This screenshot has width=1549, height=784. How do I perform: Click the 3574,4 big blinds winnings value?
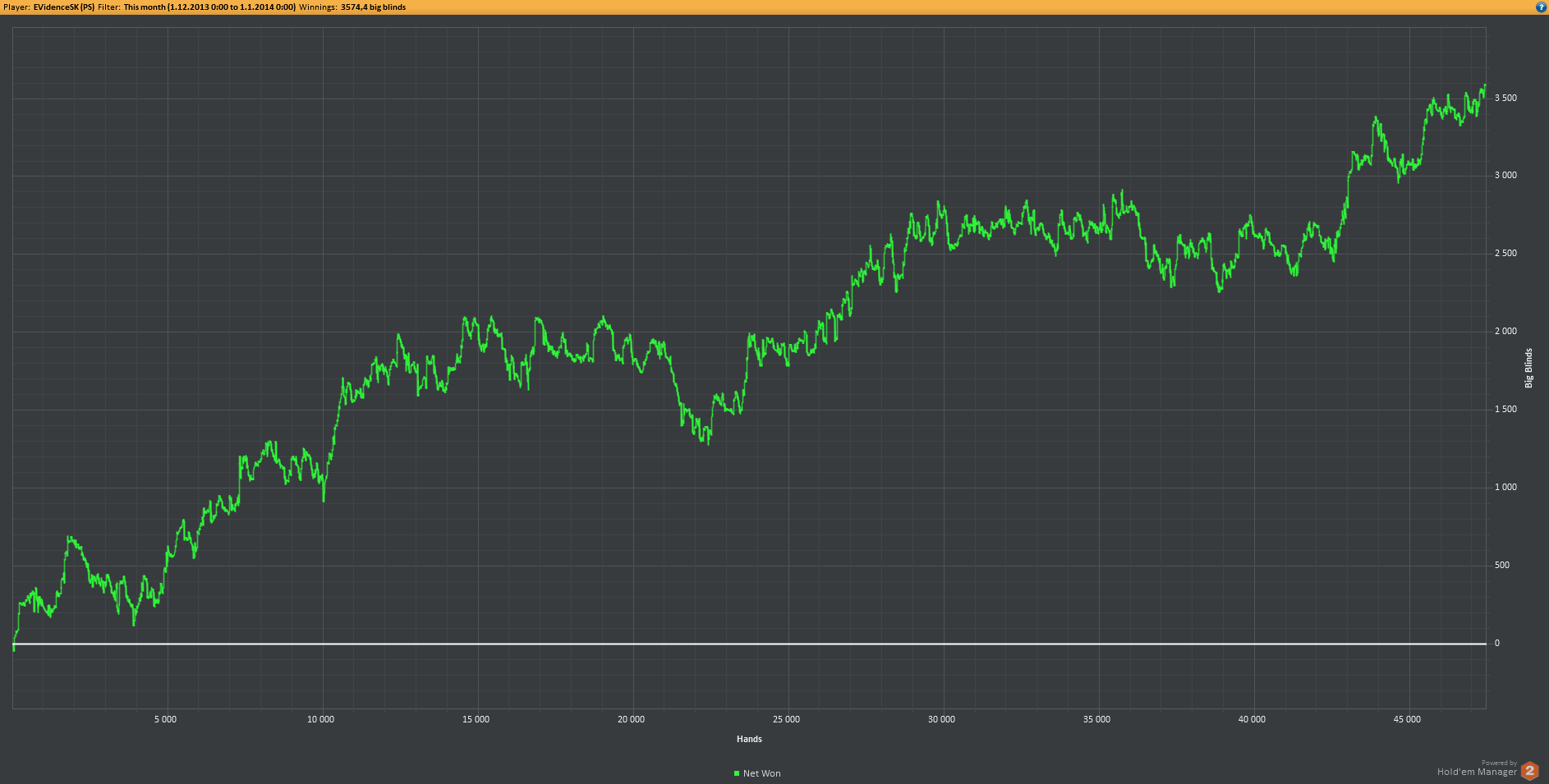tap(373, 7)
